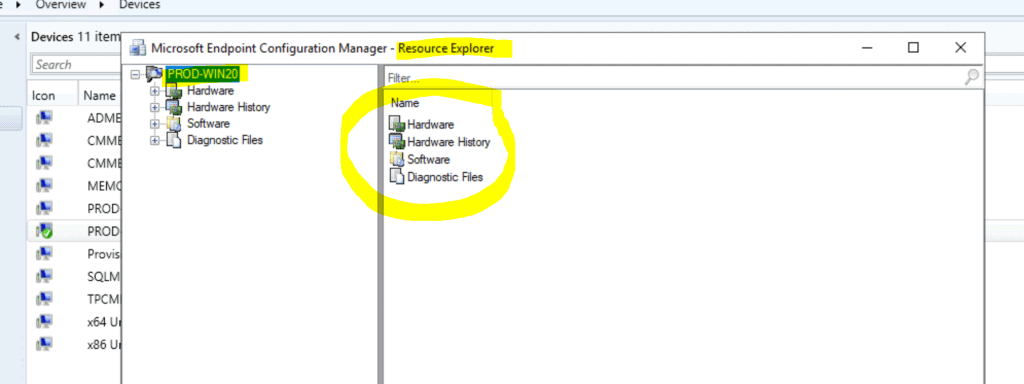Sort by the Name column header in Resource Explorer
The width and height of the screenshot is (1024, 384).
click(405, 103)
